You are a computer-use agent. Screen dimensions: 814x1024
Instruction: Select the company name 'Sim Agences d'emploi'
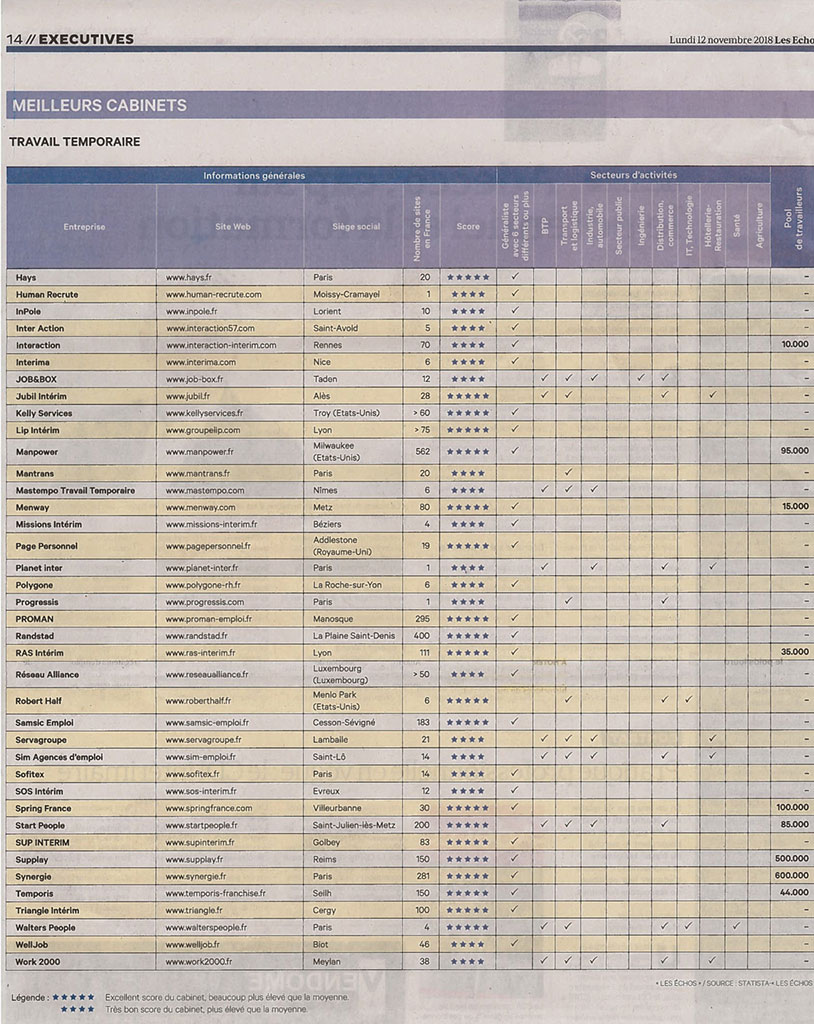tap(59, 757)
